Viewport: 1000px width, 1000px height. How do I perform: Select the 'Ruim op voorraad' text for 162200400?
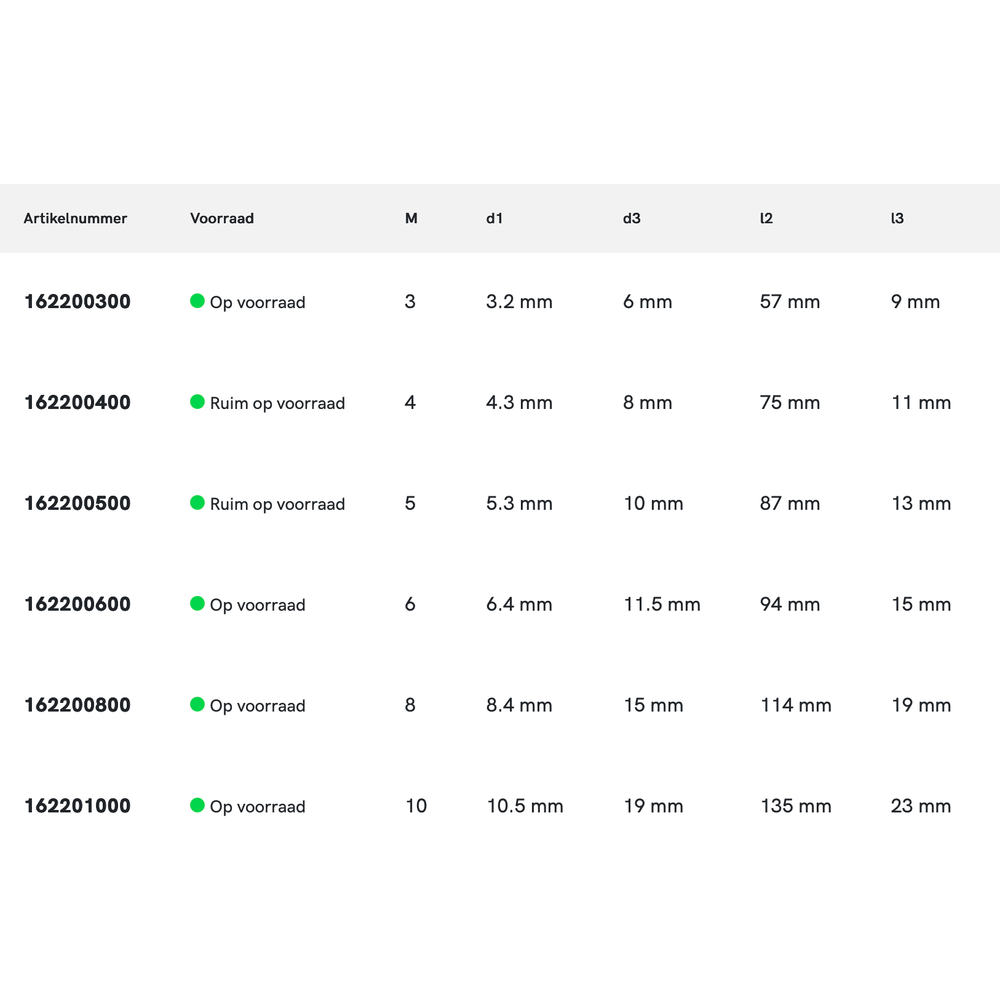[277, 404]
